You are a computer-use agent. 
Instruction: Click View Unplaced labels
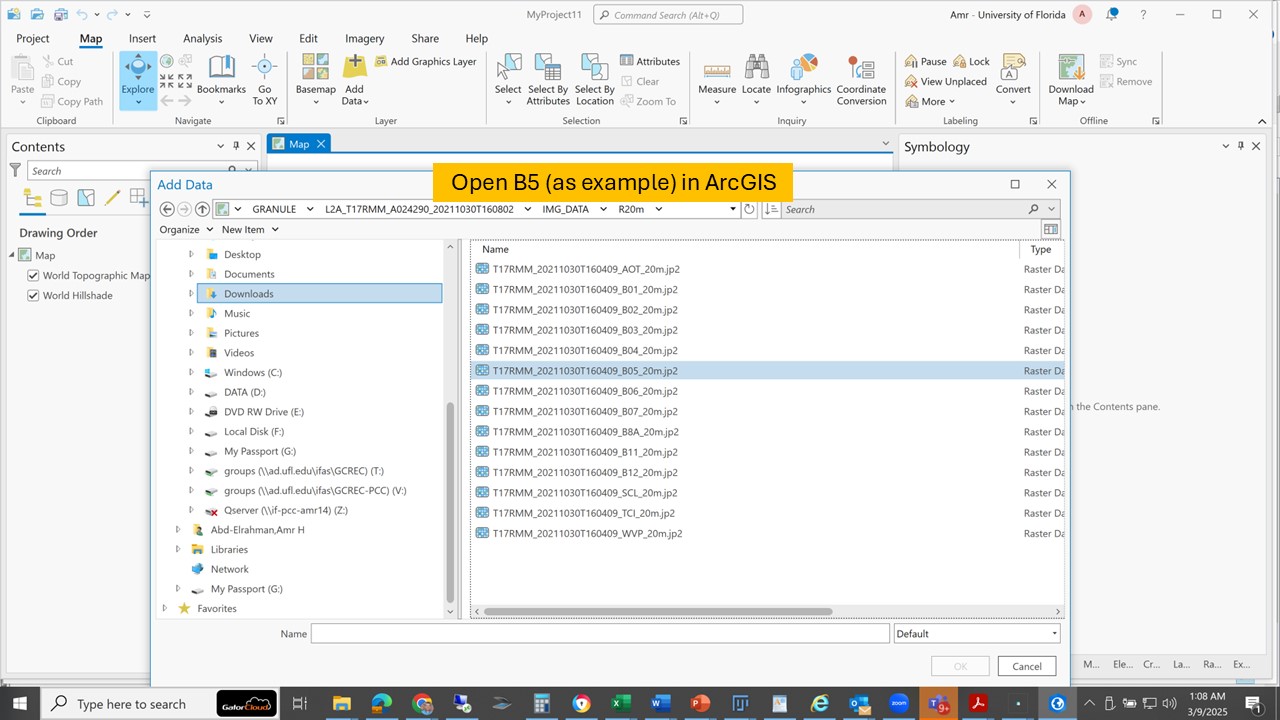tap(946, 81)
